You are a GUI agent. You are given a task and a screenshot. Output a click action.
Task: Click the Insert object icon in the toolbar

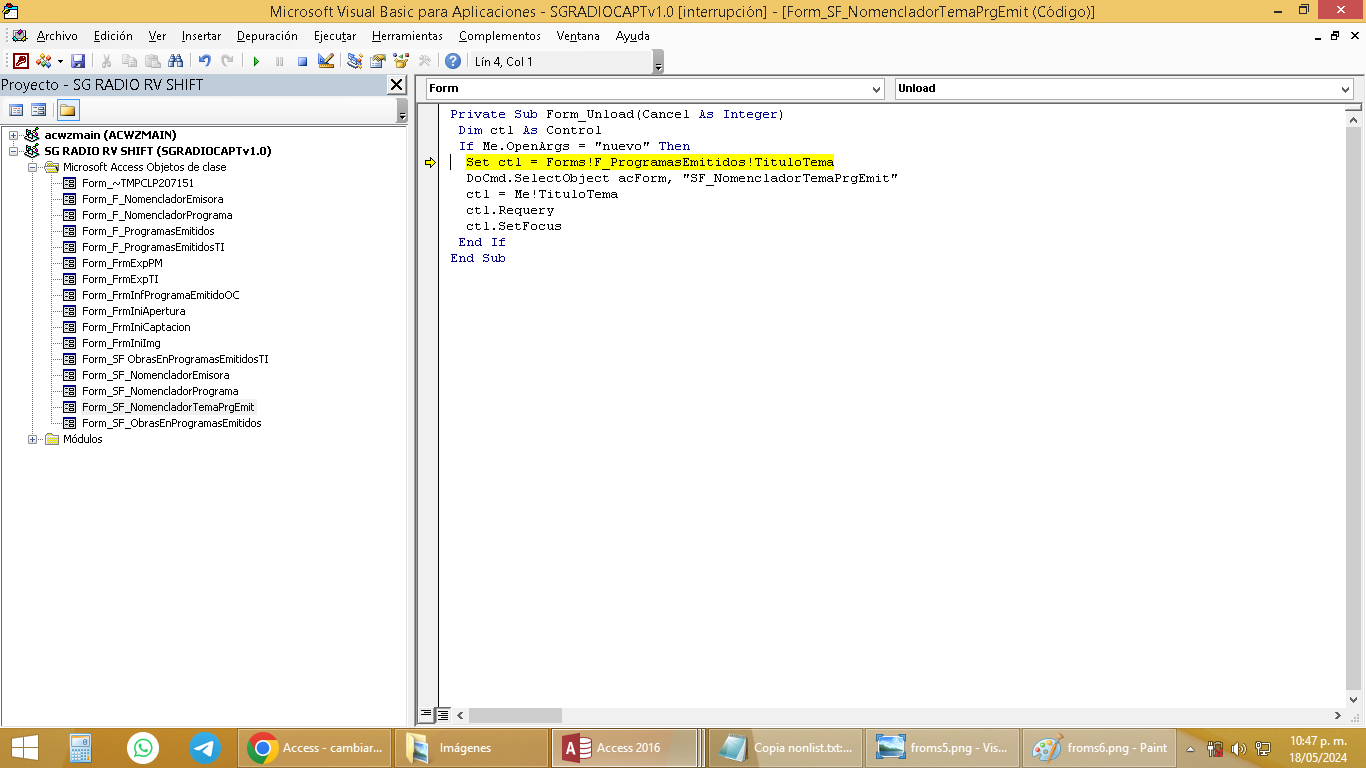point(43,61)
